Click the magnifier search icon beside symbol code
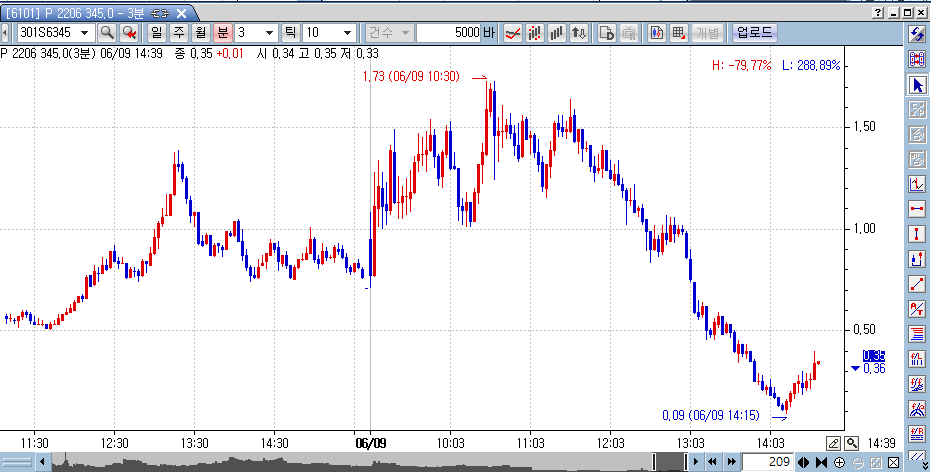The image size is (931, 472). (107, 33)
